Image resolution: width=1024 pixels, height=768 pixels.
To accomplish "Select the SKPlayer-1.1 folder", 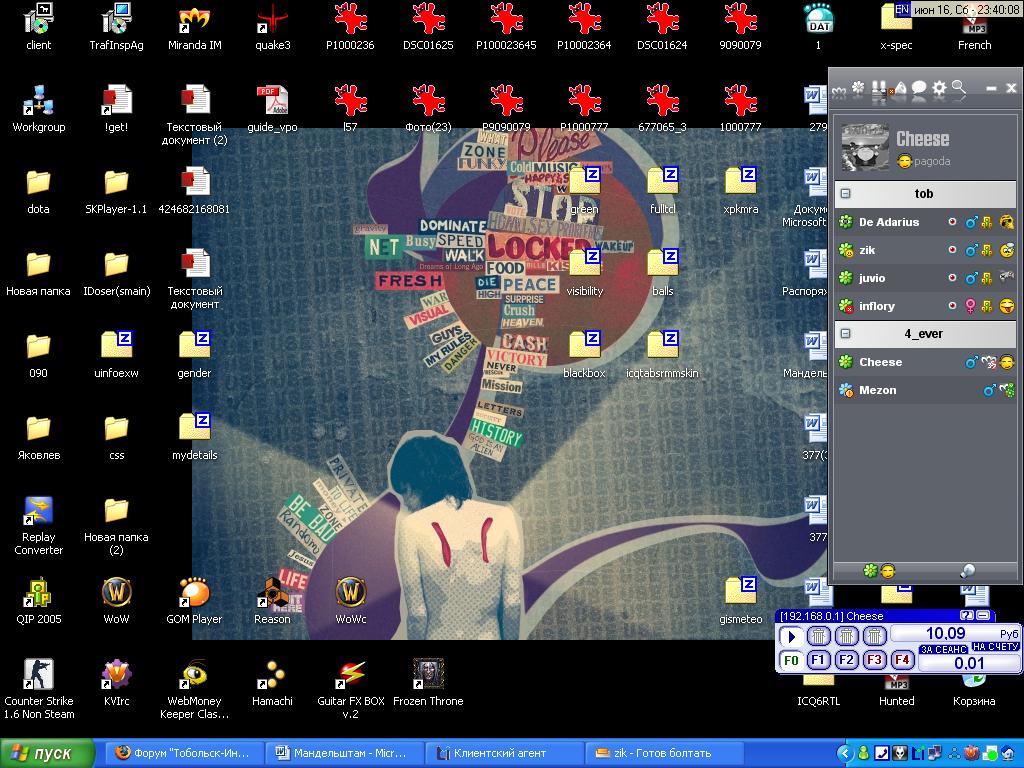I will [x=116, y=191].
